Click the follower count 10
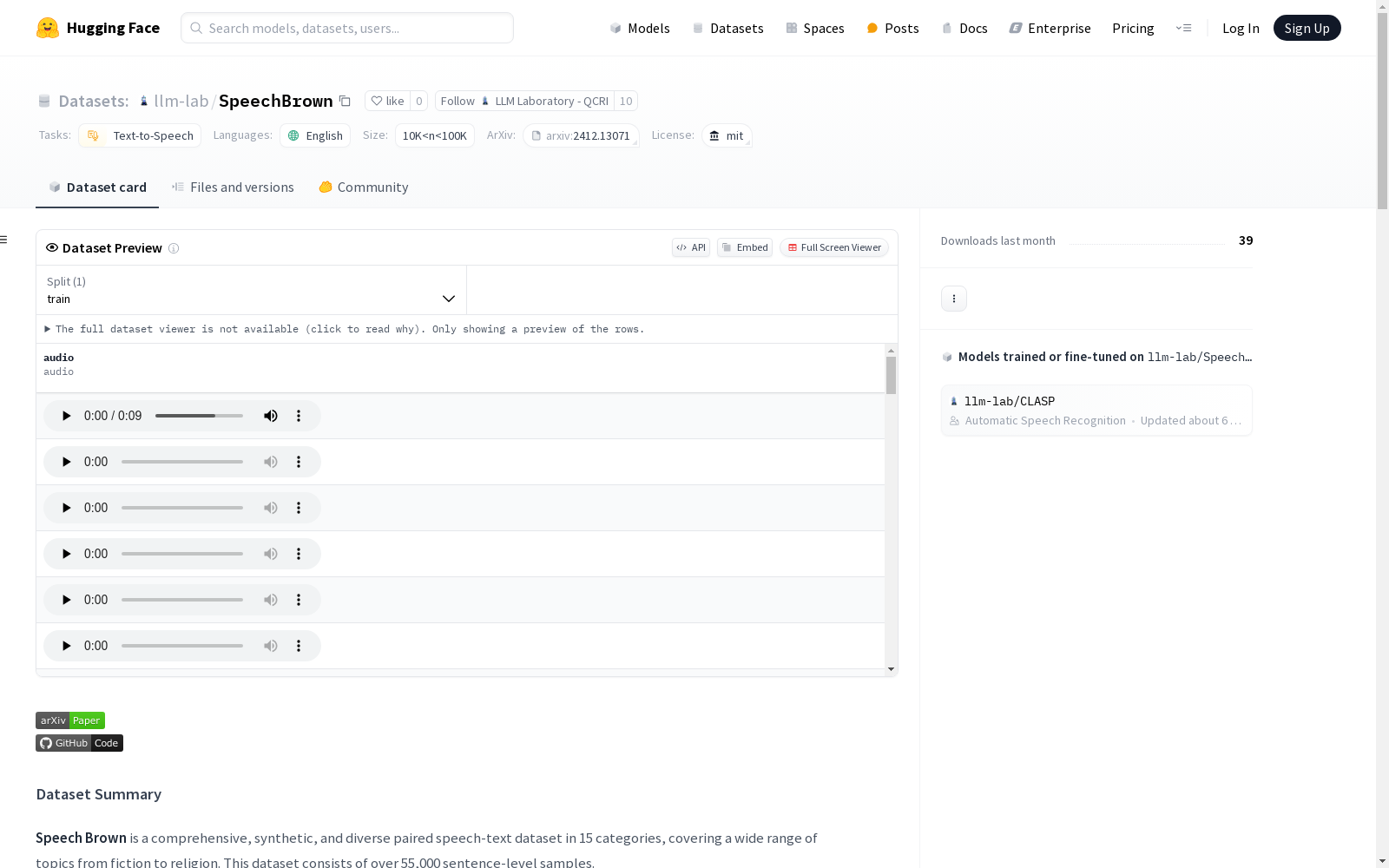1389x868 pixels. pyautogui.click(x=626, y=101)
